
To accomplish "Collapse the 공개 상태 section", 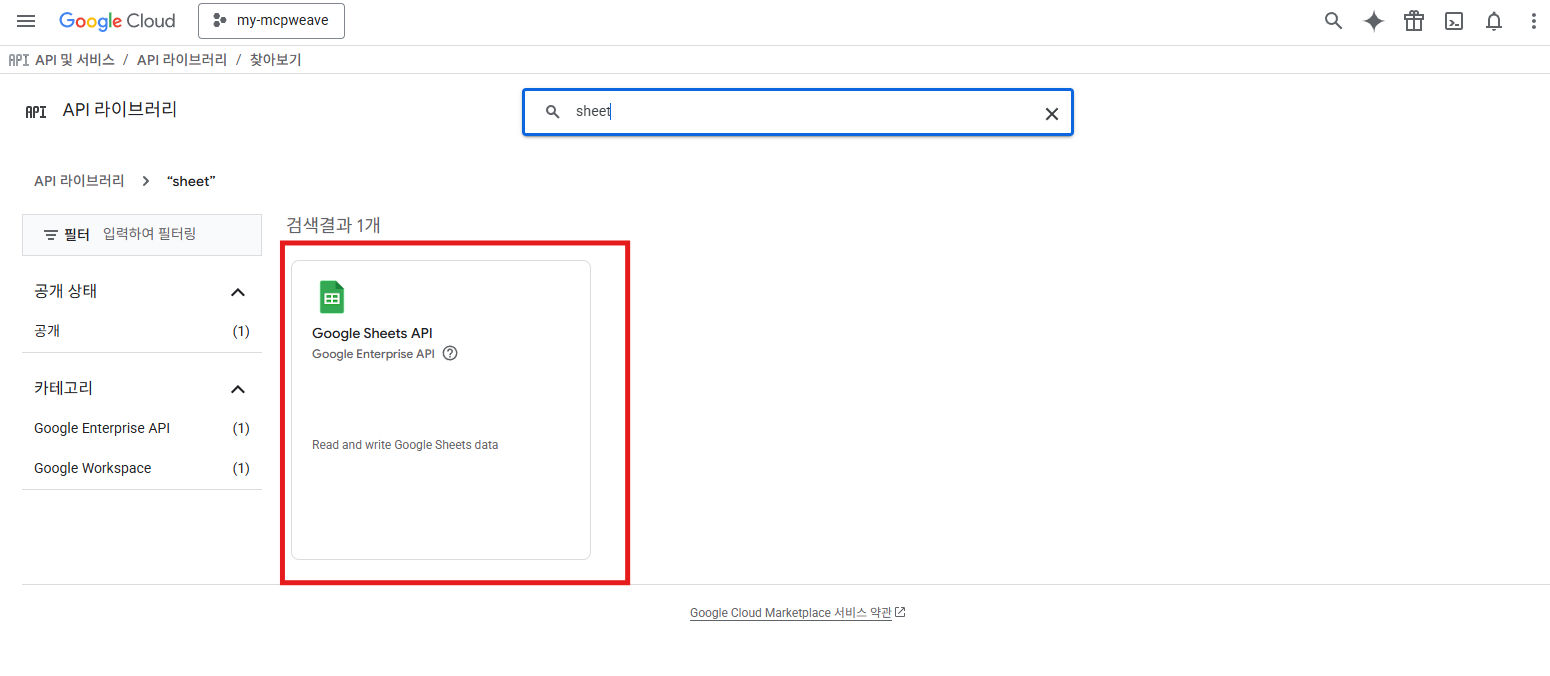I will 237,292.
